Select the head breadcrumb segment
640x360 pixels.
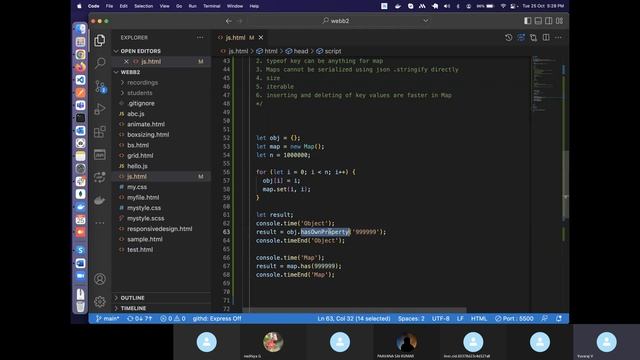[297, 51]
